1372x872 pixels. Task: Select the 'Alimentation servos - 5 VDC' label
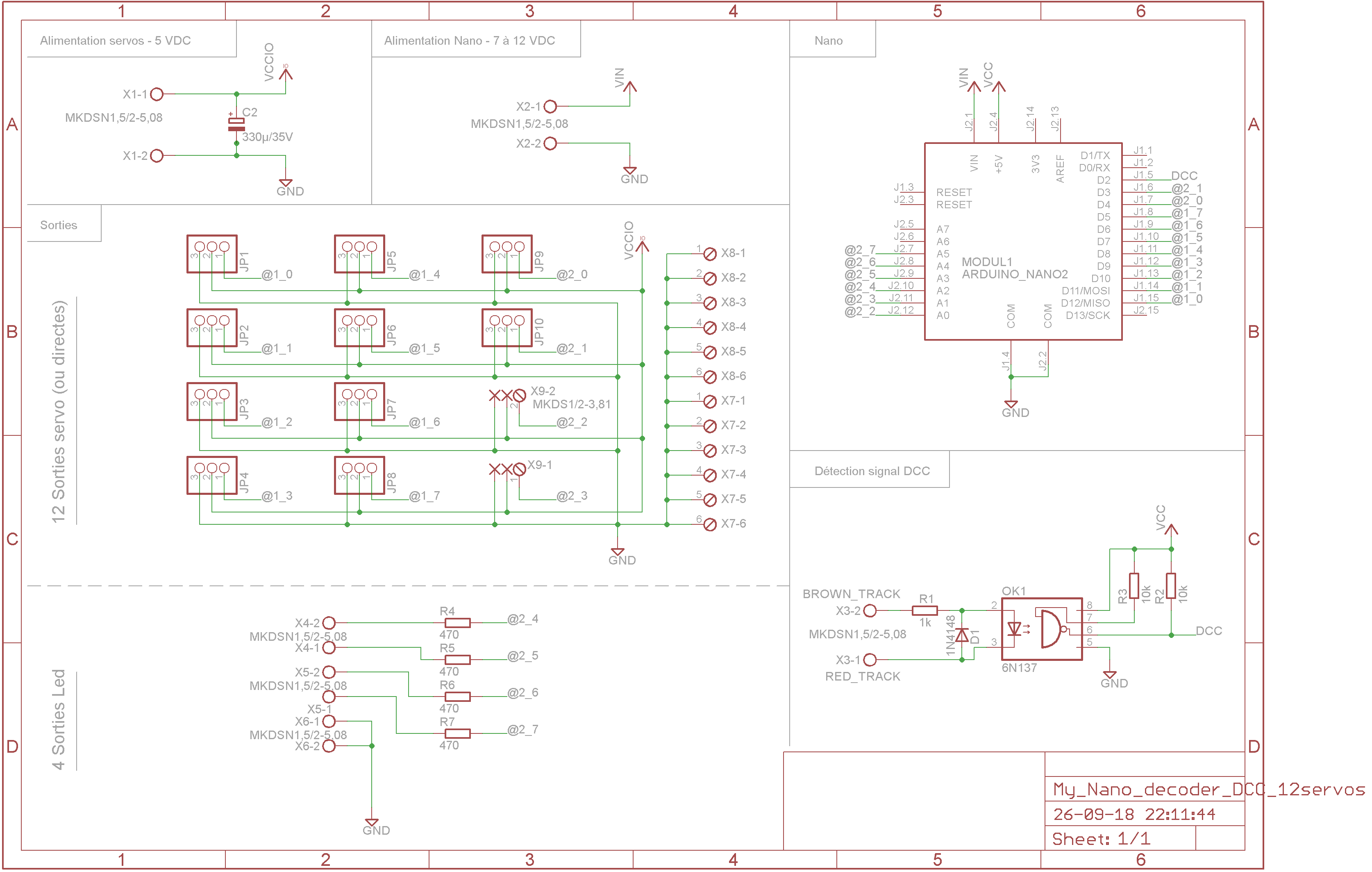point(115,41)
